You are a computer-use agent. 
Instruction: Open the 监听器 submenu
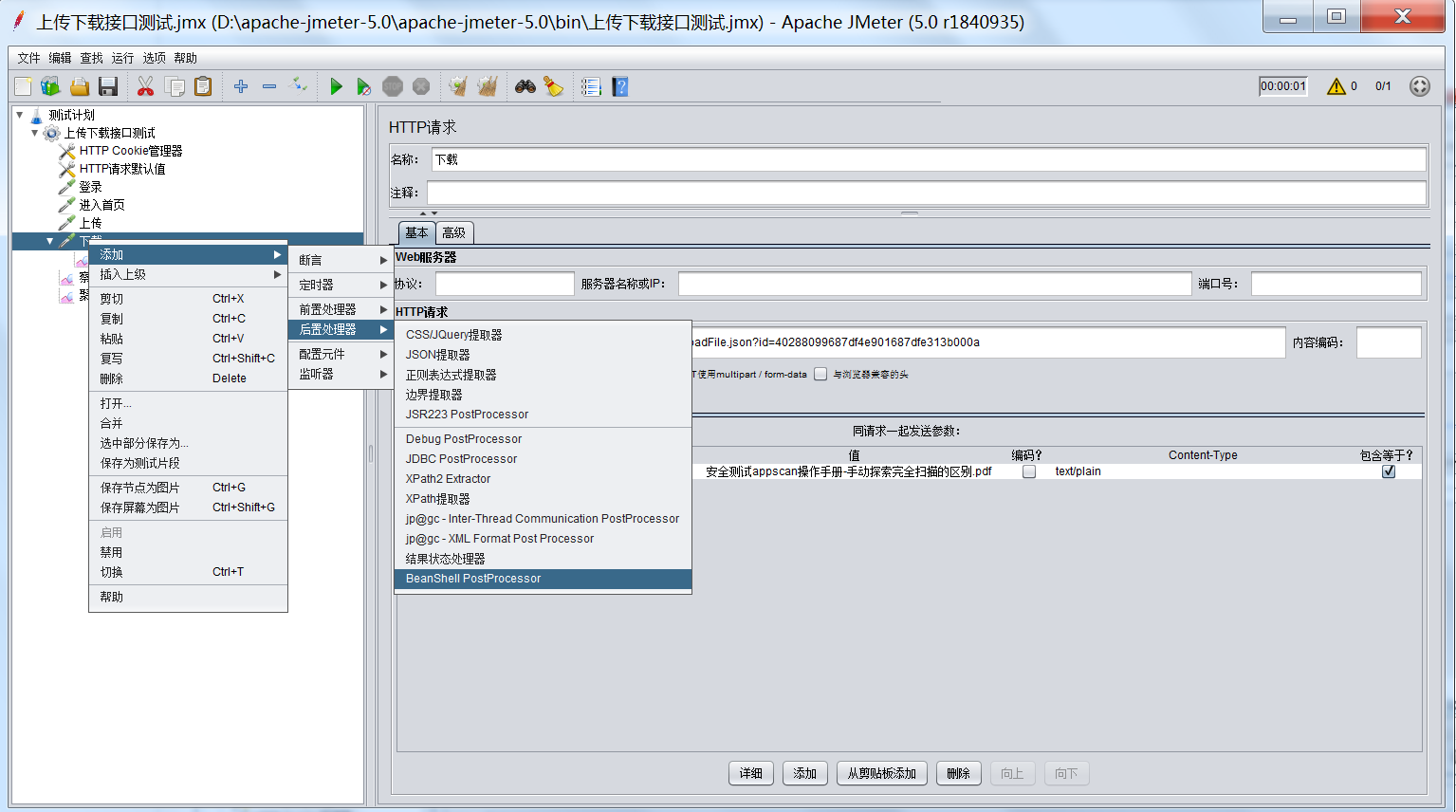click(341, 374)
